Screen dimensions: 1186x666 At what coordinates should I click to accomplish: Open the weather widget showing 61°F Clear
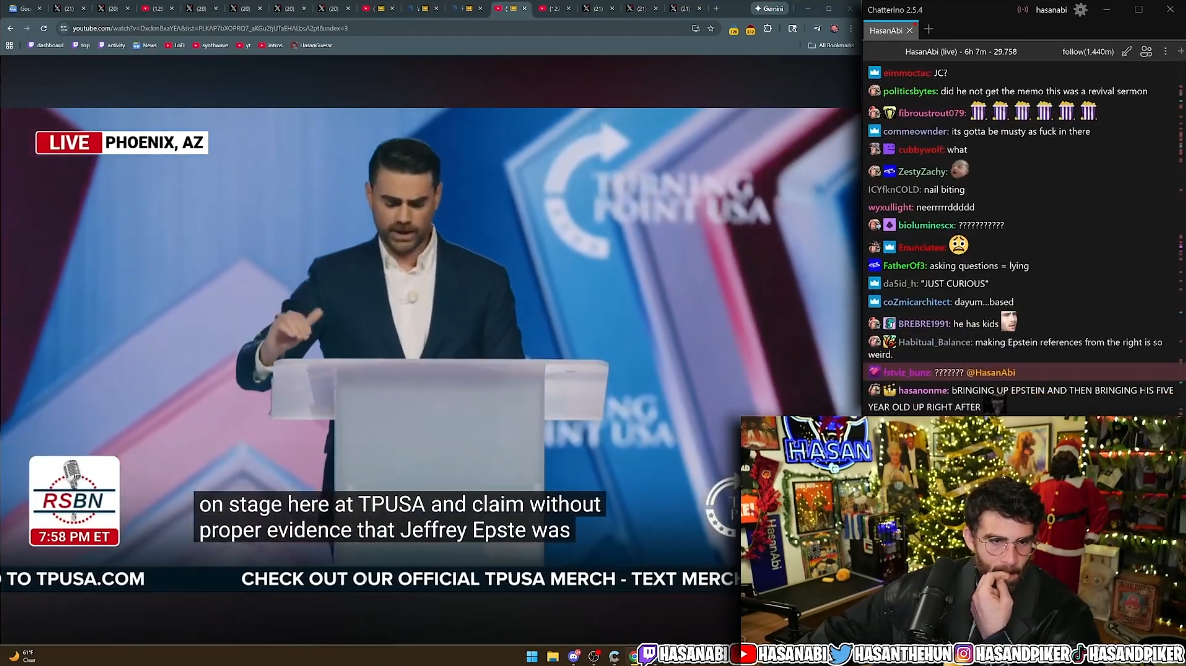coord(22,656)
